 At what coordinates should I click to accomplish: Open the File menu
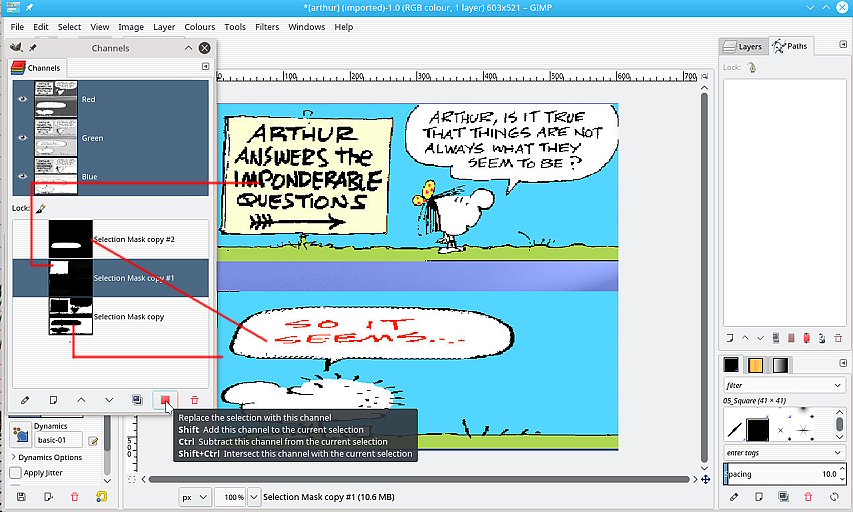(17, 27)
